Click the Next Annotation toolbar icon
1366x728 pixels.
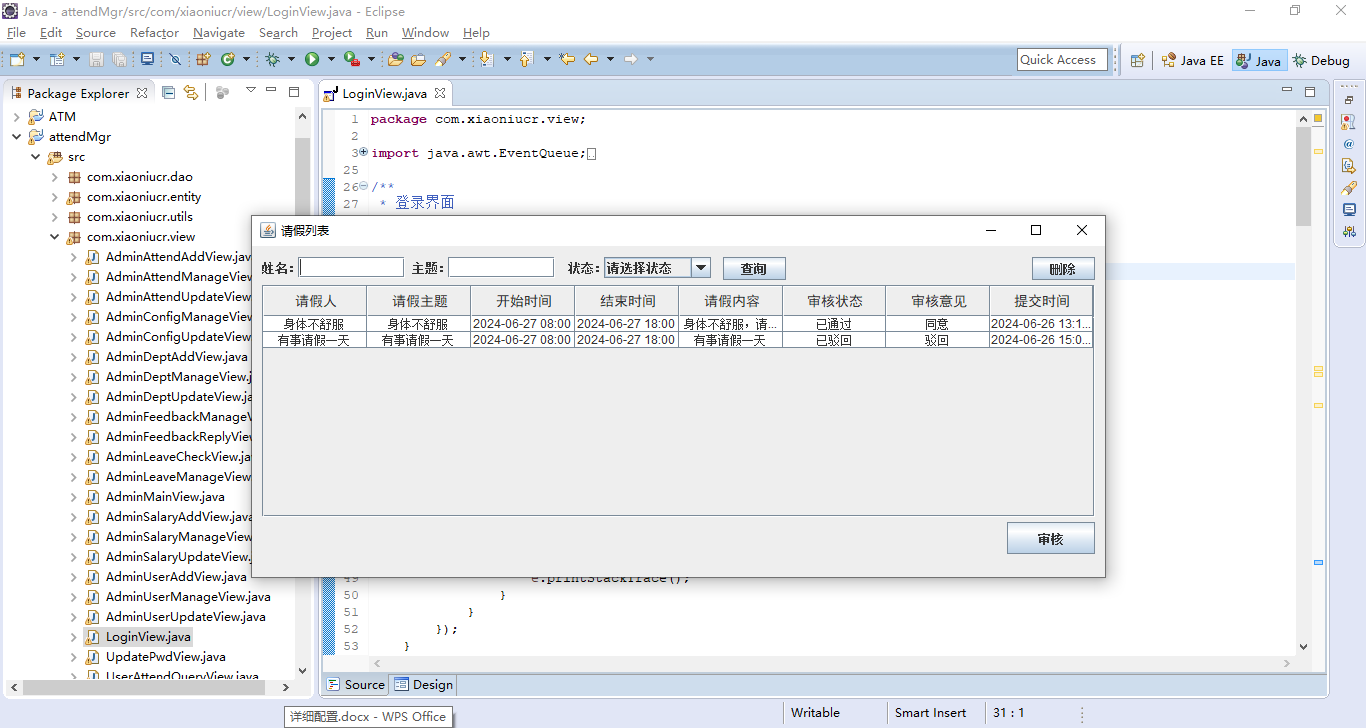point(487,60)
